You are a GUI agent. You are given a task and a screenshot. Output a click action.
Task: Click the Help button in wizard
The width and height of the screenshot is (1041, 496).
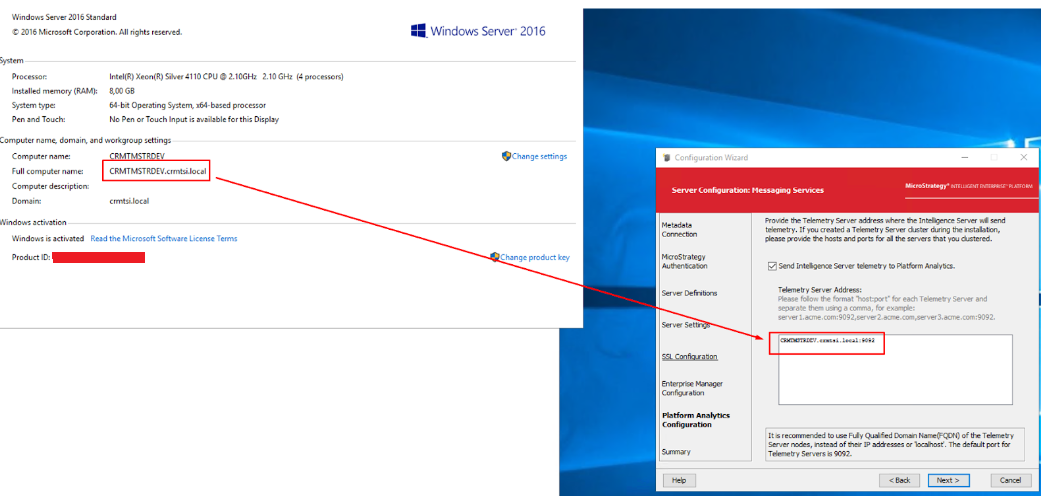[679, 480]
